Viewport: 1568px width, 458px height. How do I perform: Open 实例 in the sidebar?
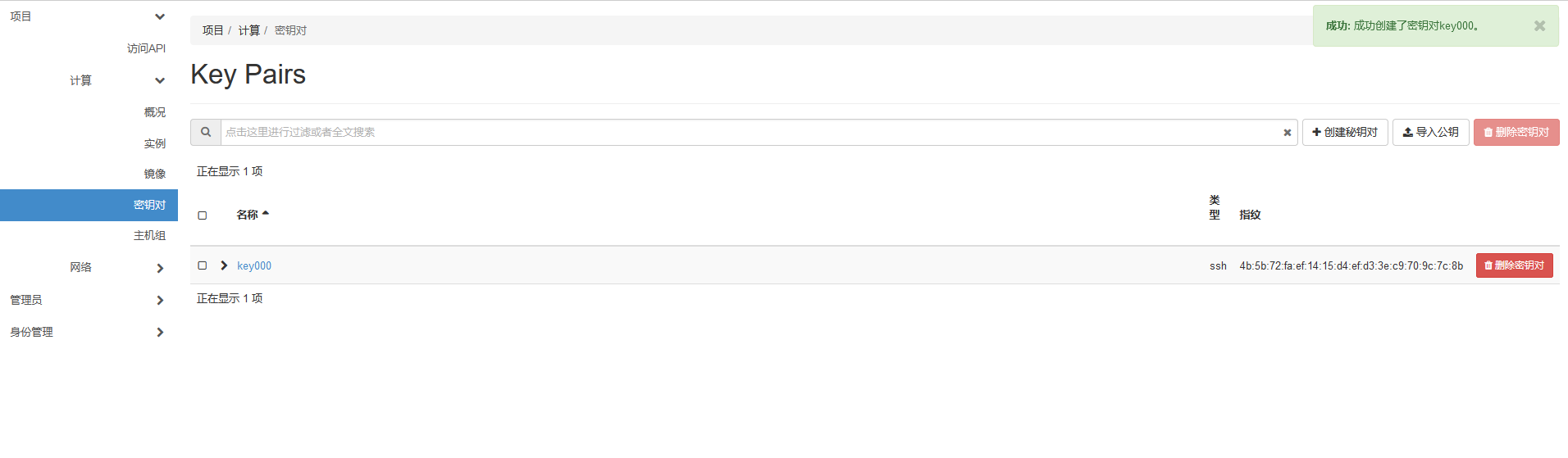(154, 143)
